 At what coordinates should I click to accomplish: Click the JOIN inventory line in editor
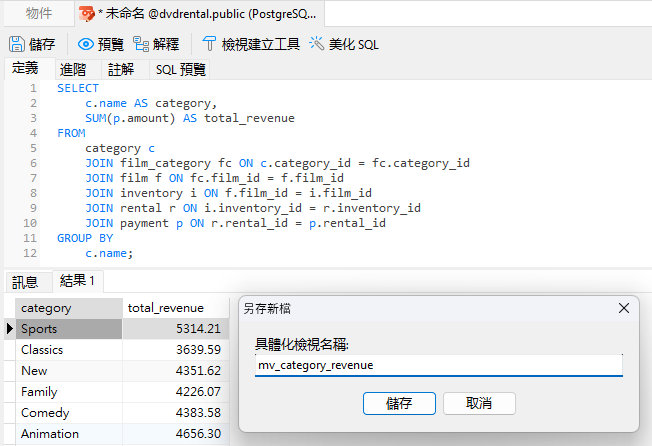click(x=228, y=193)
